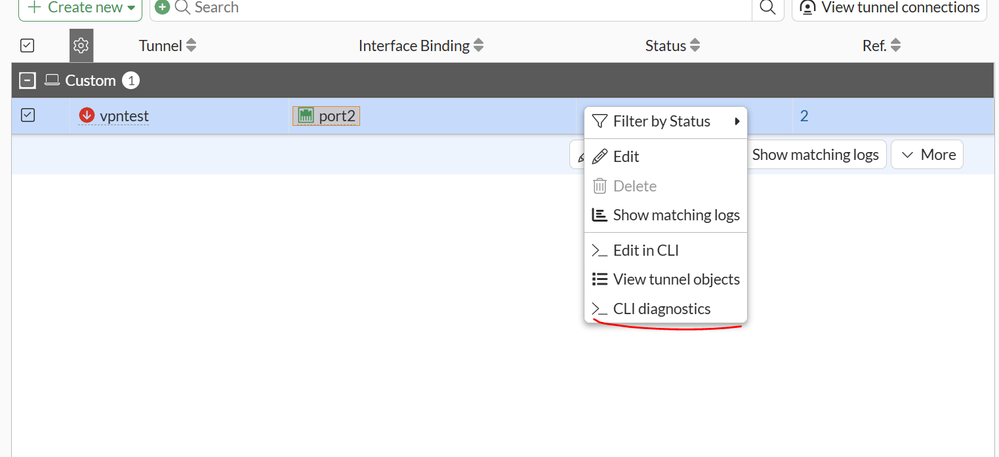Image resolution: width=999 pixels, height=457 pixels.
Task: Click the search magnifier icon
Action: 767,8
